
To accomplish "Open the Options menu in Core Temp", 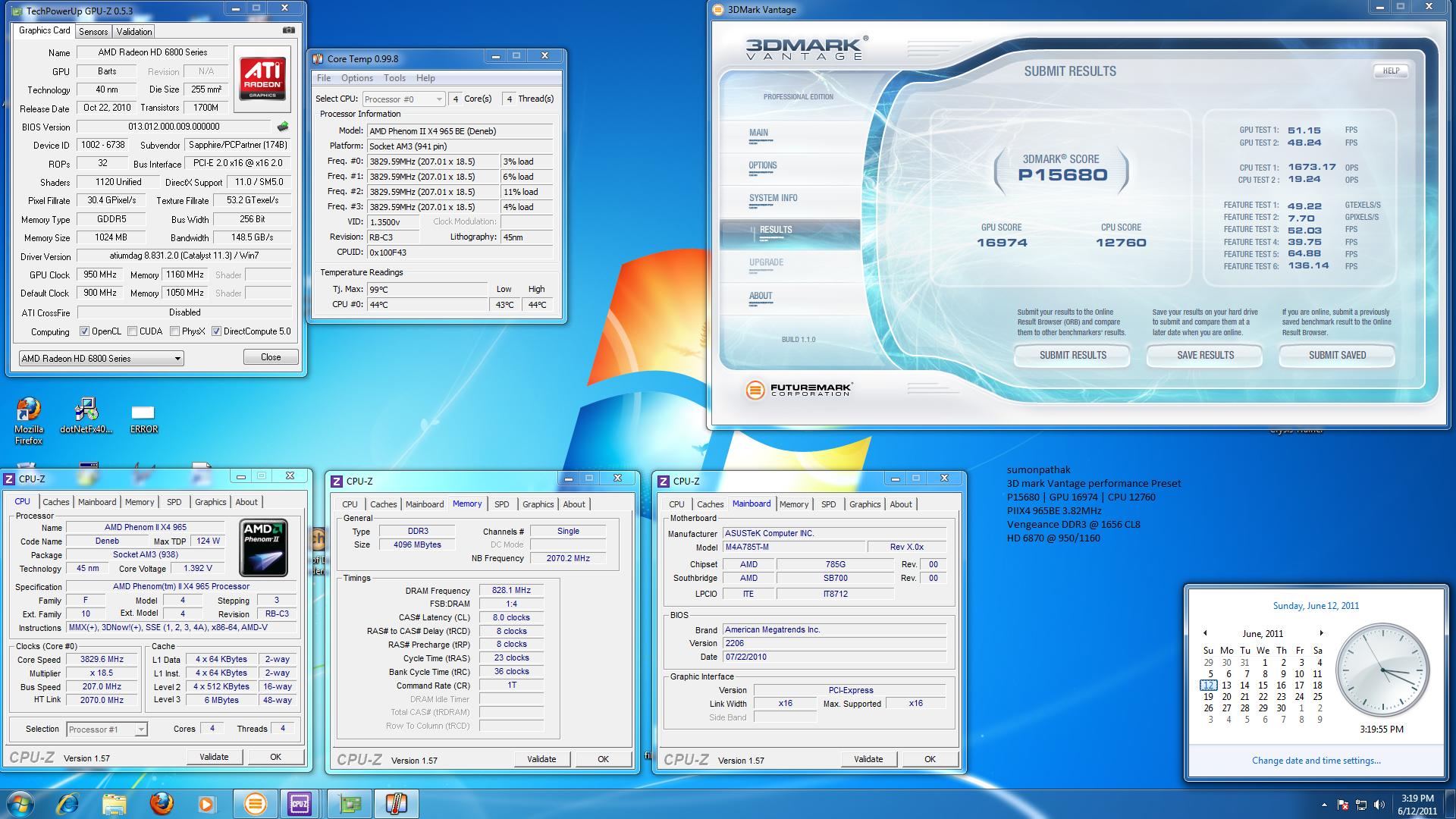I will click(x=356, y=78).
